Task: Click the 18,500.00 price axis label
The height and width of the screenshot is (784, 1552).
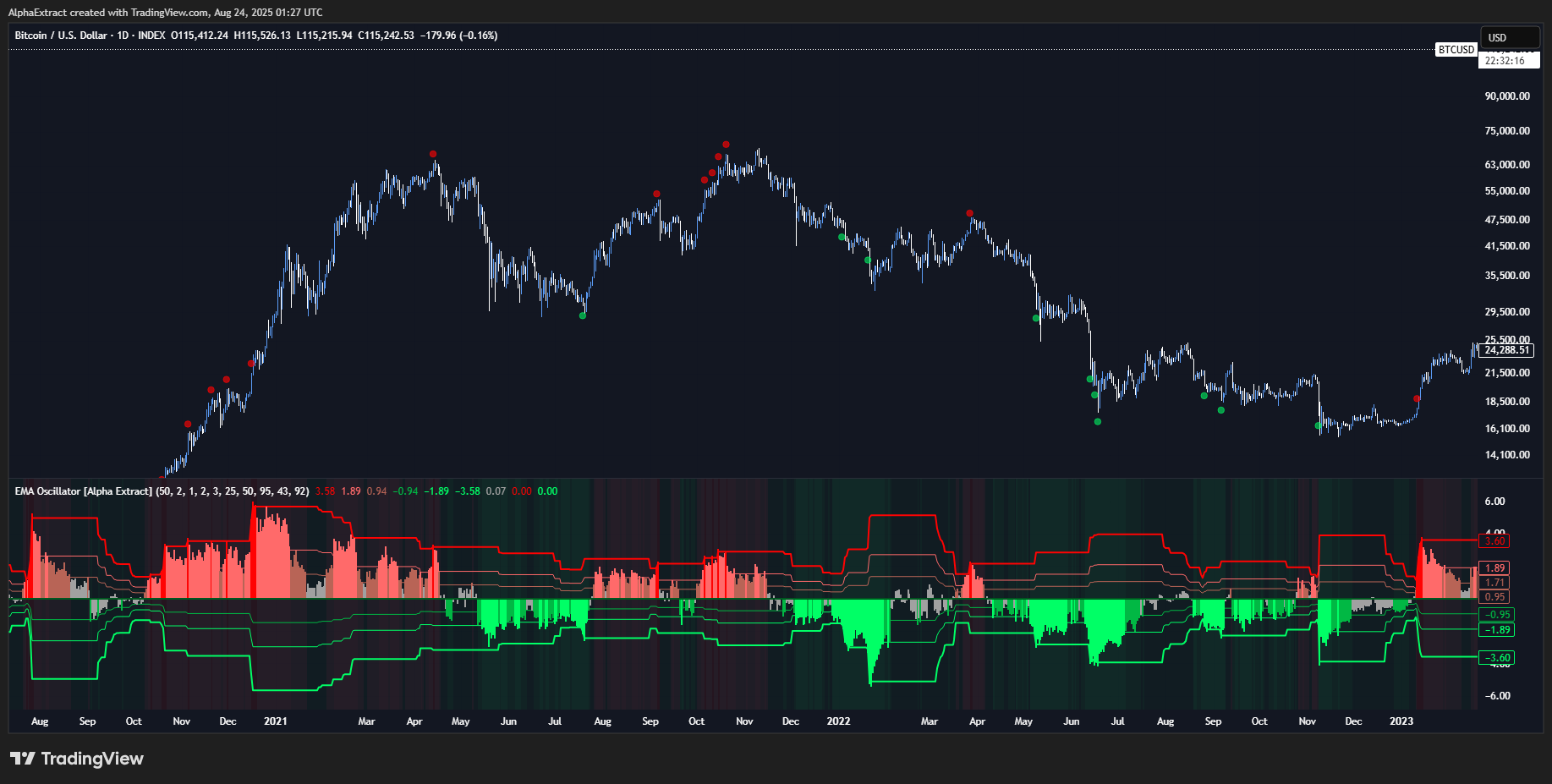Action: [x=1507, y=402]
